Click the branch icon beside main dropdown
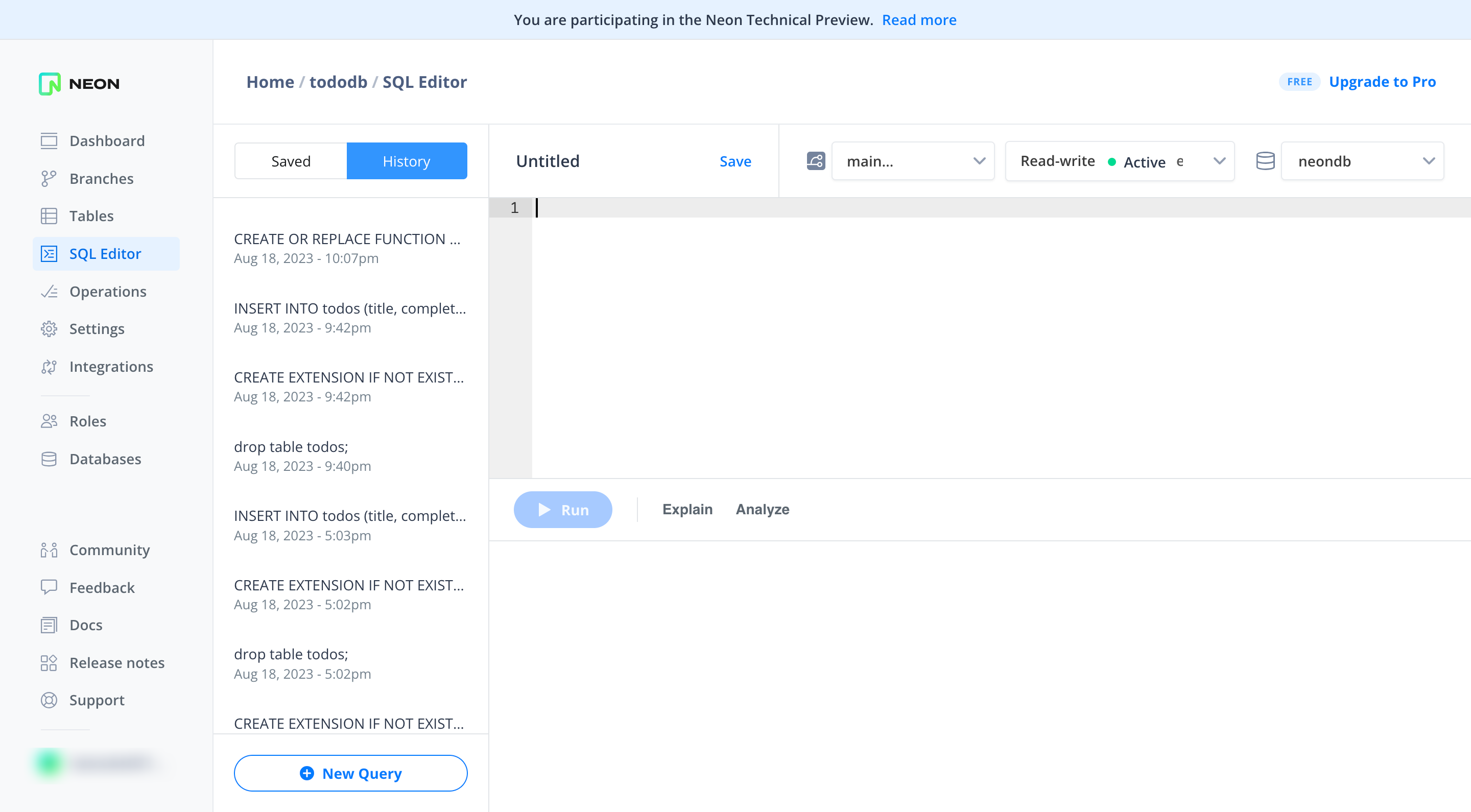1471x812 pixels. tap(816, 161)
